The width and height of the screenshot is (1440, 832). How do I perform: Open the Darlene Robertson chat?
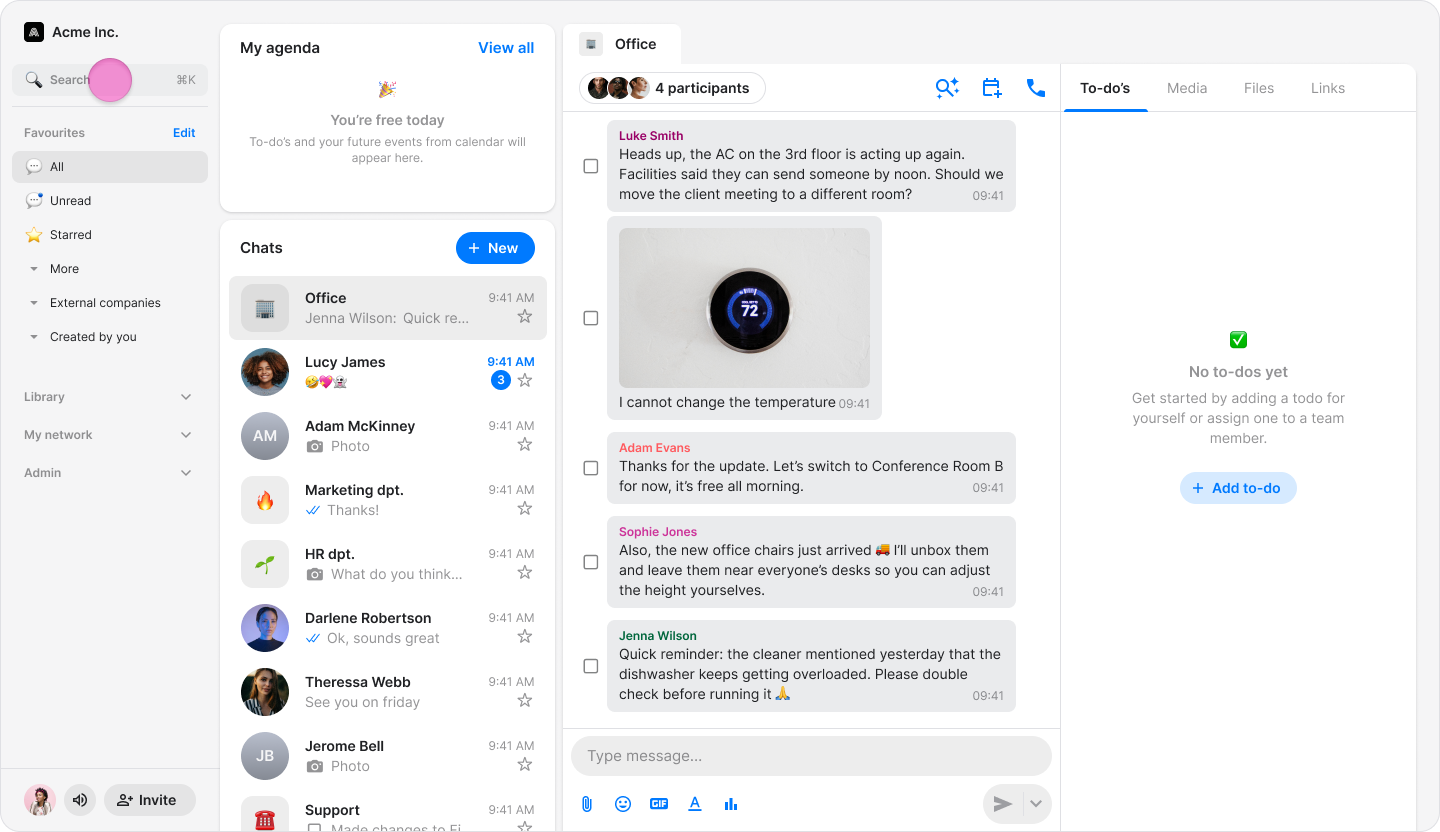point(388,628)
